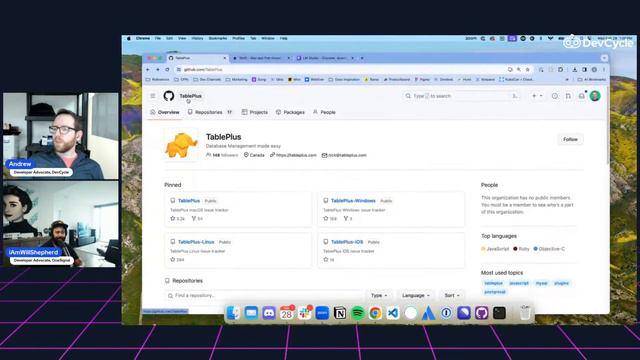Launch Discord from the dock
Image resolution: width=640 pixels, height=360 pixels.
tap(269, 313)
